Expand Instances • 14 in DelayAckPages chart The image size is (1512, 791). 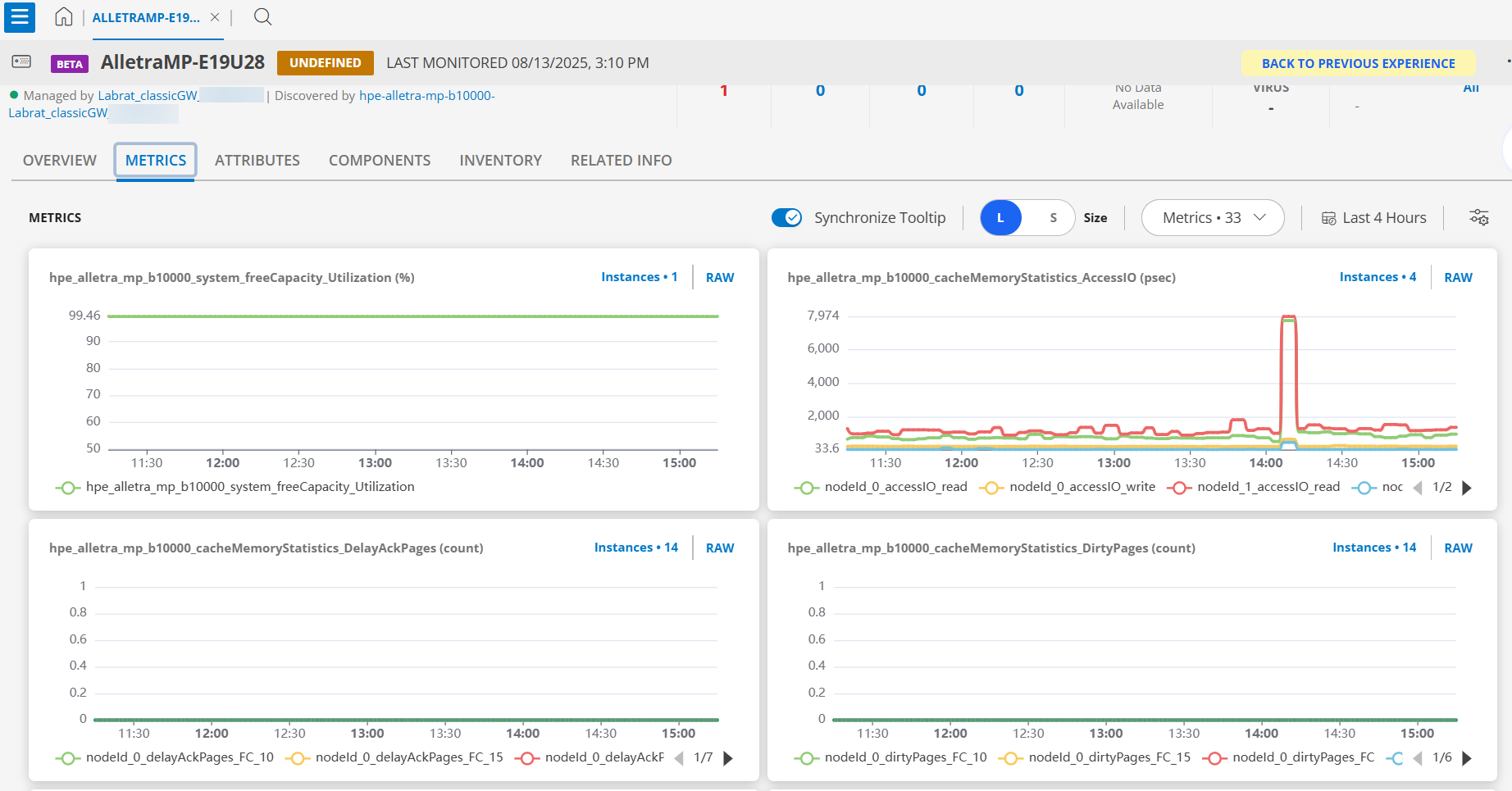pyautogui.click(x=636, y=548)
